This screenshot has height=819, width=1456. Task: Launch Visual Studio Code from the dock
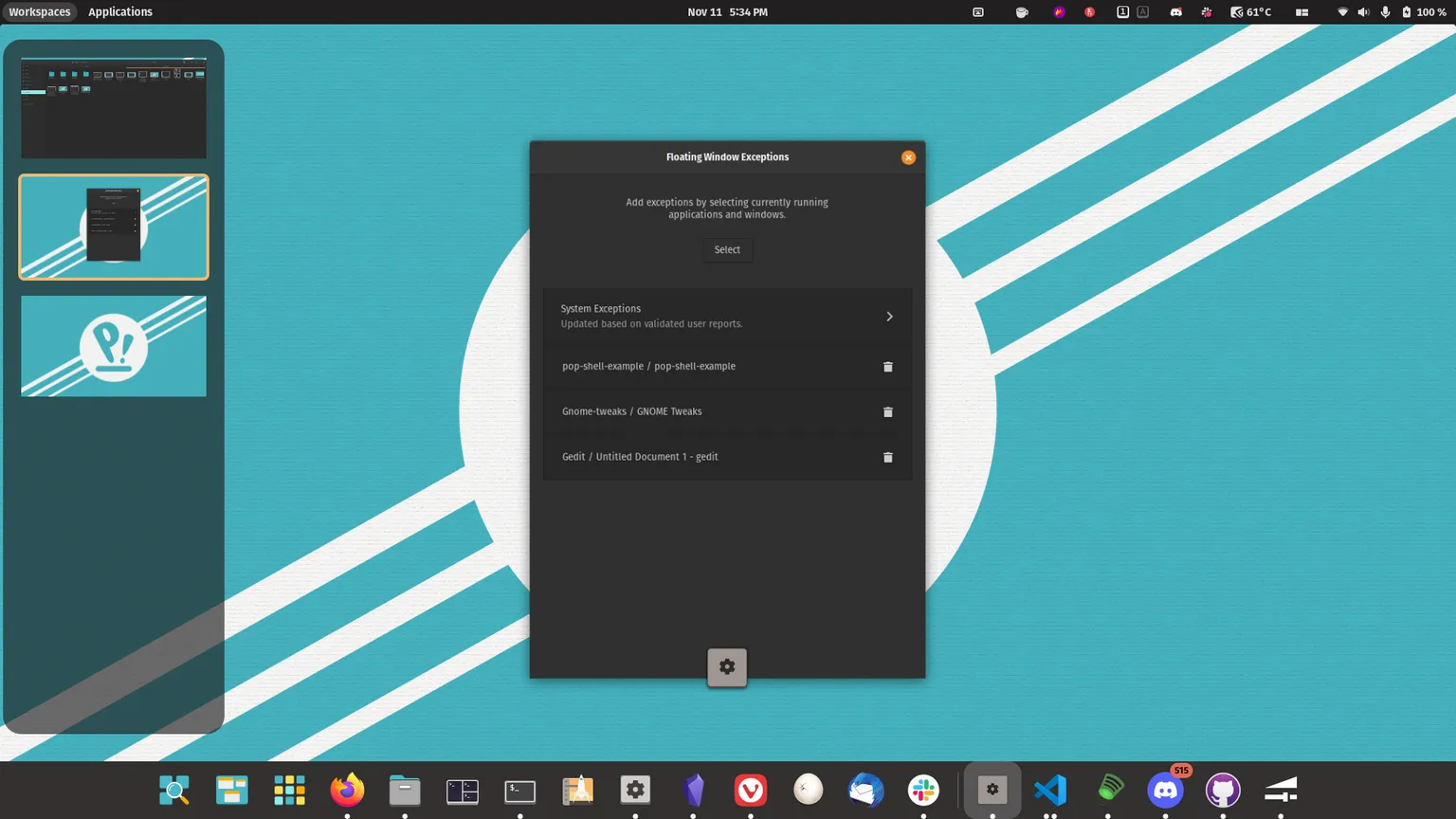pos(1050,790)
